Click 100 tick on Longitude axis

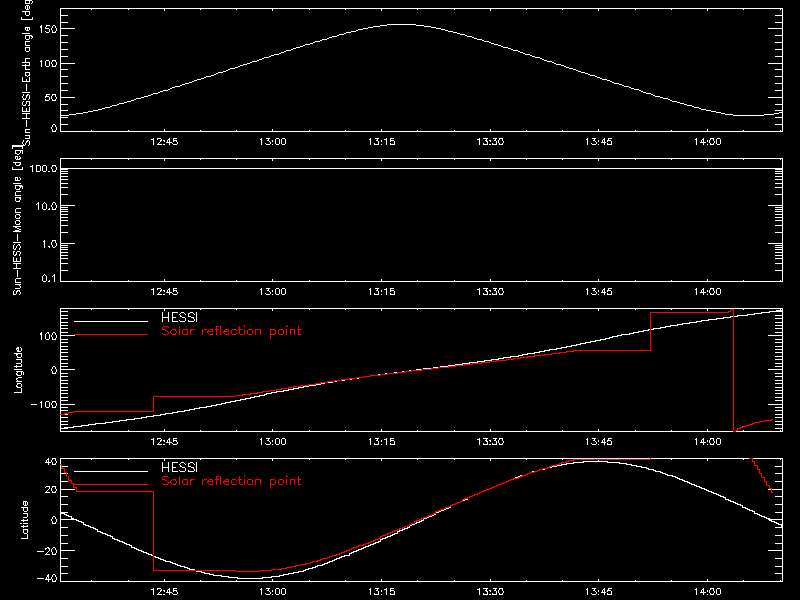pyautogui.click(x=48, y=336)
